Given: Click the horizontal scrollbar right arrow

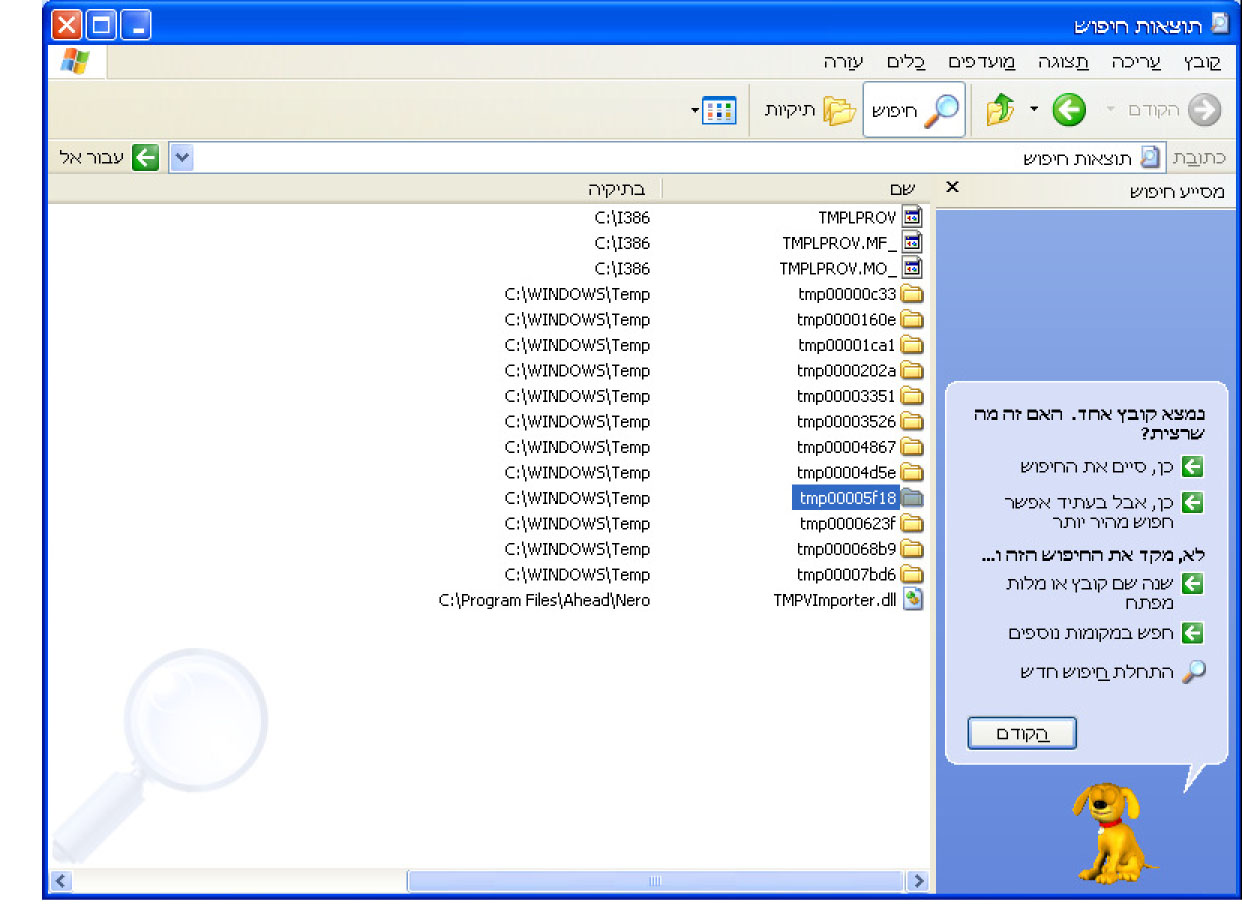Looking at the screenshot, I should (x=917, y=881).
